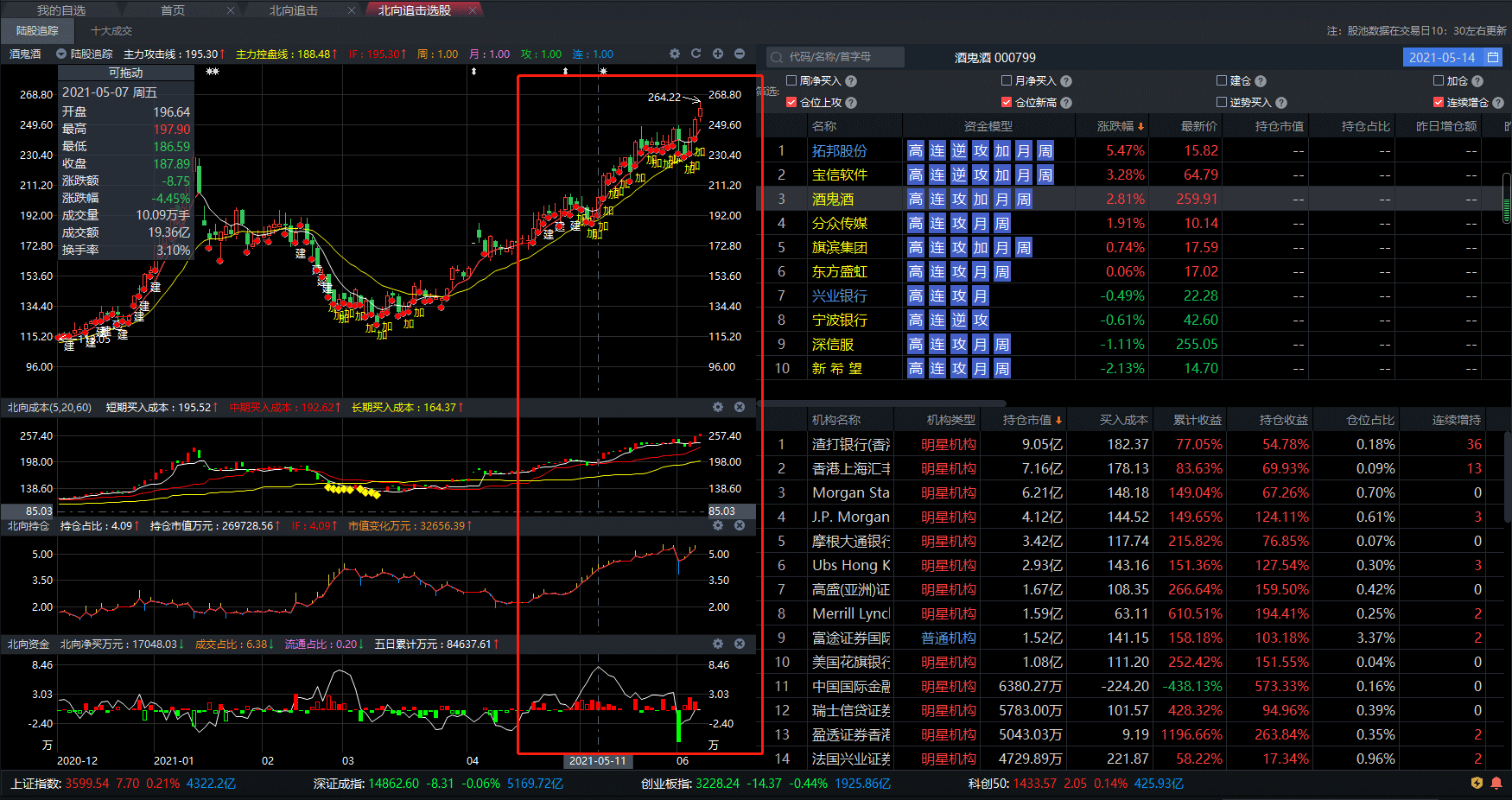Image resolution: width=1512 pixels, height=800 pixels.
Task: Open 陆股追踪 indicator dropdown arrow
Action: click(x=61, y=54)
